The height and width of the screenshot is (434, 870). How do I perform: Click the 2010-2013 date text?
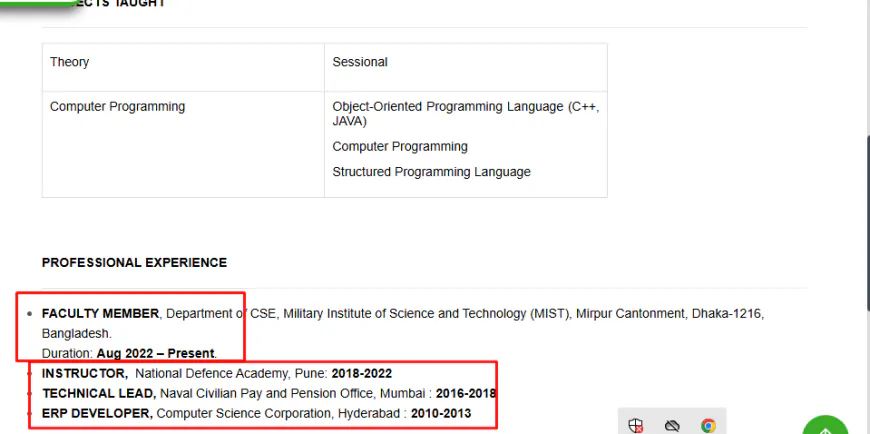pos(441,413)
